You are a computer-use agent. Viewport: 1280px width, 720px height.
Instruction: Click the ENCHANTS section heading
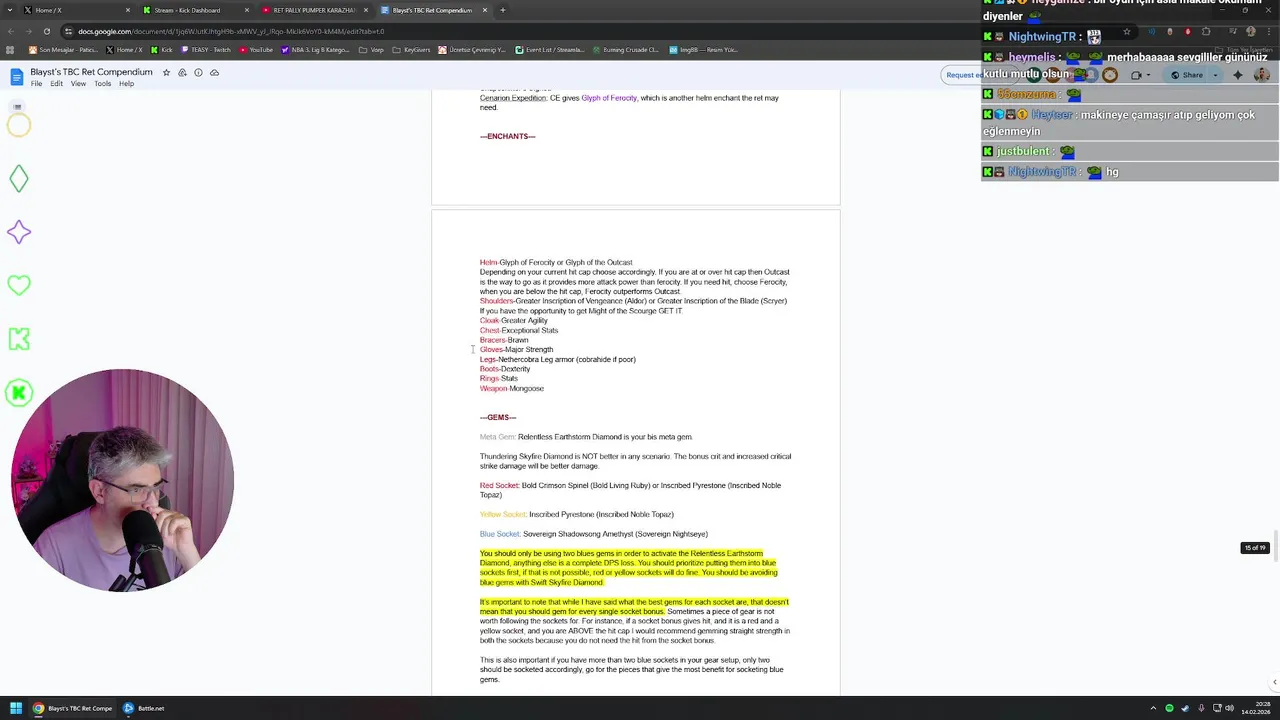click(507, 137)
